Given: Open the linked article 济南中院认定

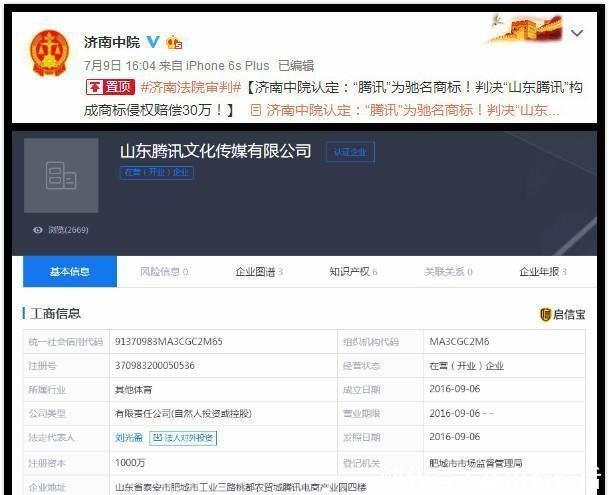Looking at the screenshot, I should tap(404, 110).
